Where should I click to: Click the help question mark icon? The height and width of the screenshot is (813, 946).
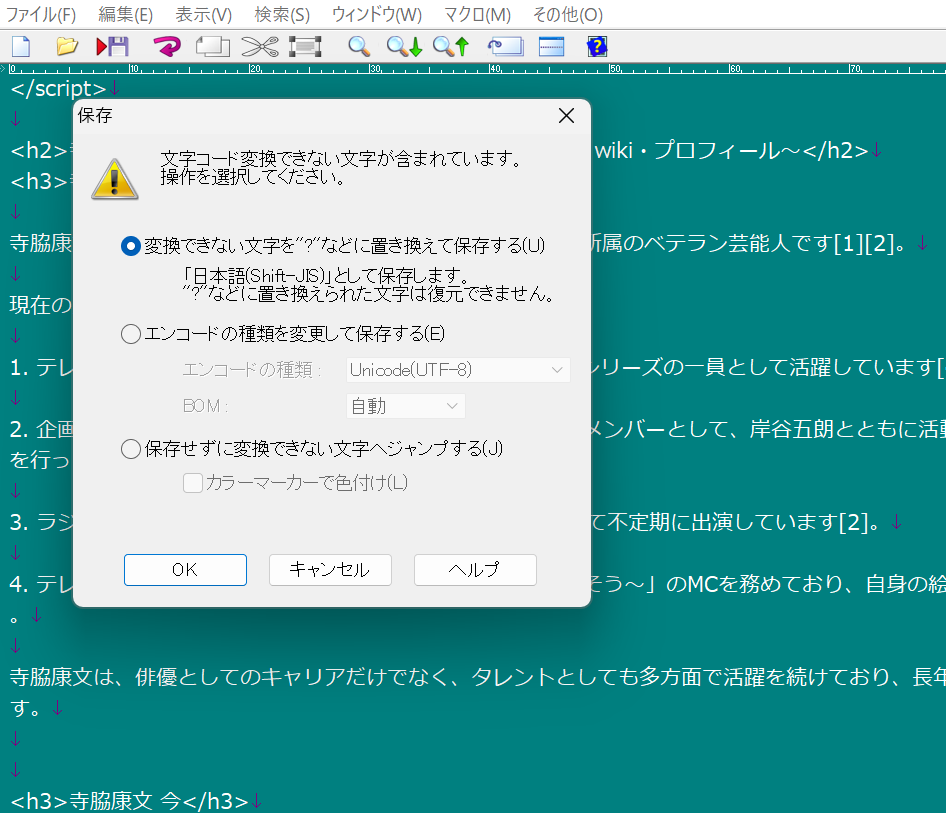pos(597,46)
